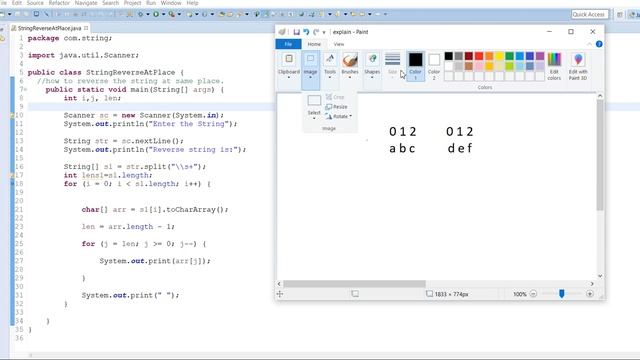Click the zoom out minus button in Paint
Viewport: 640px width, 360px height.
click(533, 294)
